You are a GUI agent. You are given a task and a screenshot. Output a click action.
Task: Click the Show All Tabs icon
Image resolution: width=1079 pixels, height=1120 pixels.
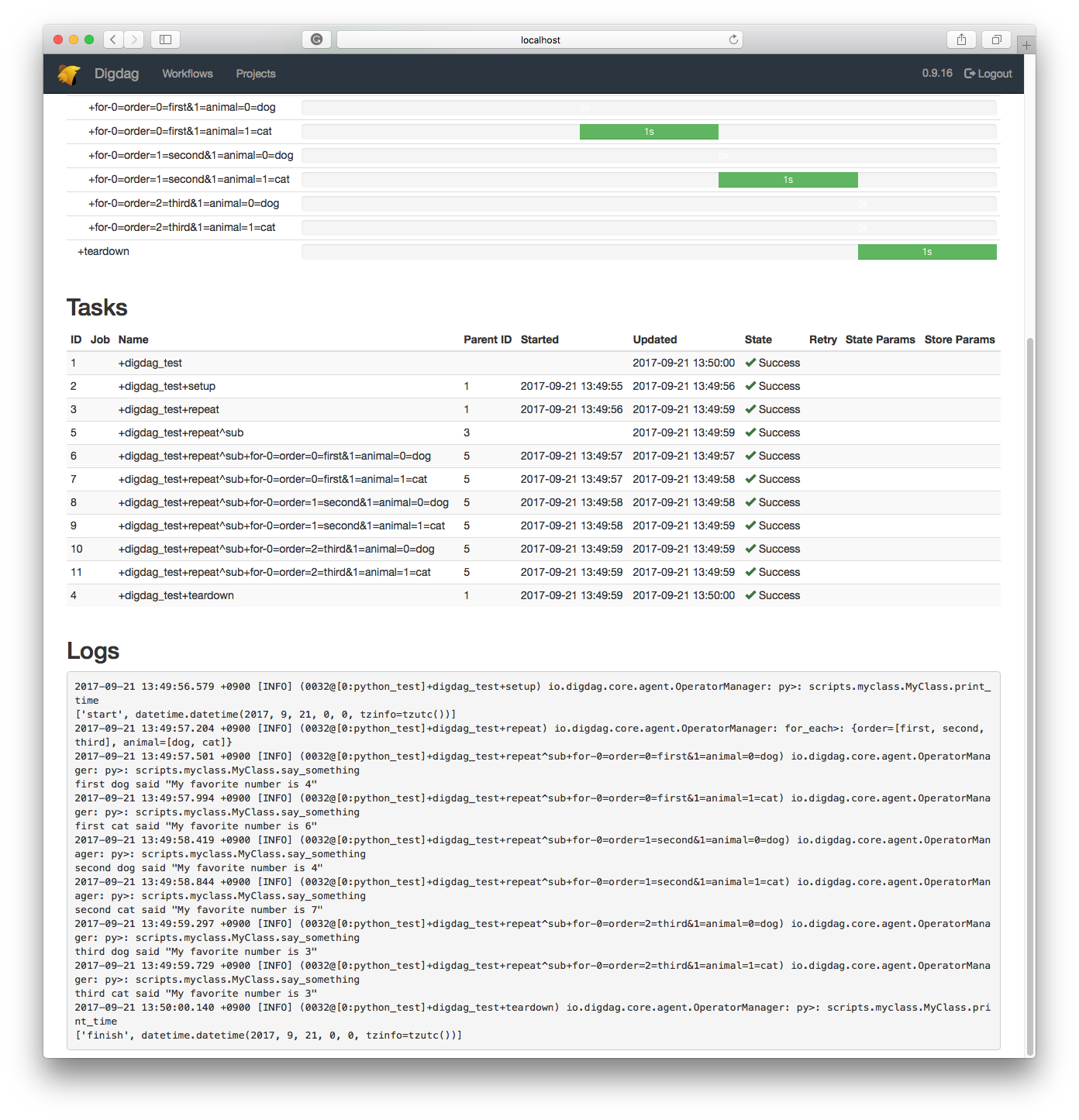[x=997, y=39]
